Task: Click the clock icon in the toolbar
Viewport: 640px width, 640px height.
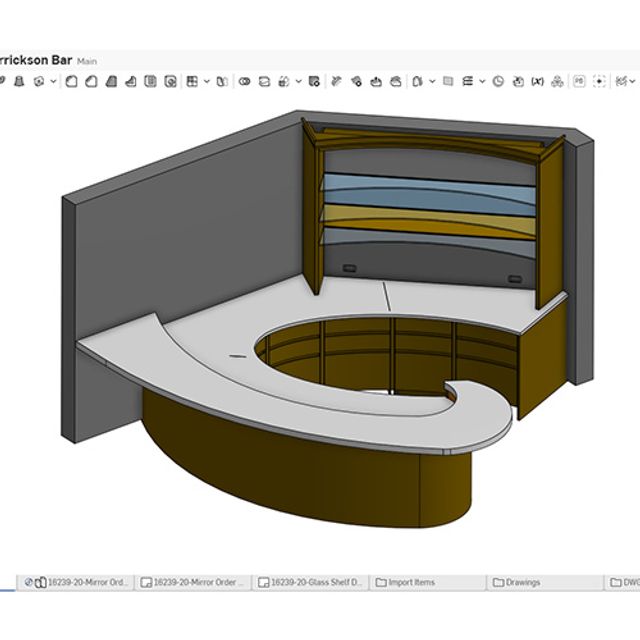Action: tap(498, 82)
